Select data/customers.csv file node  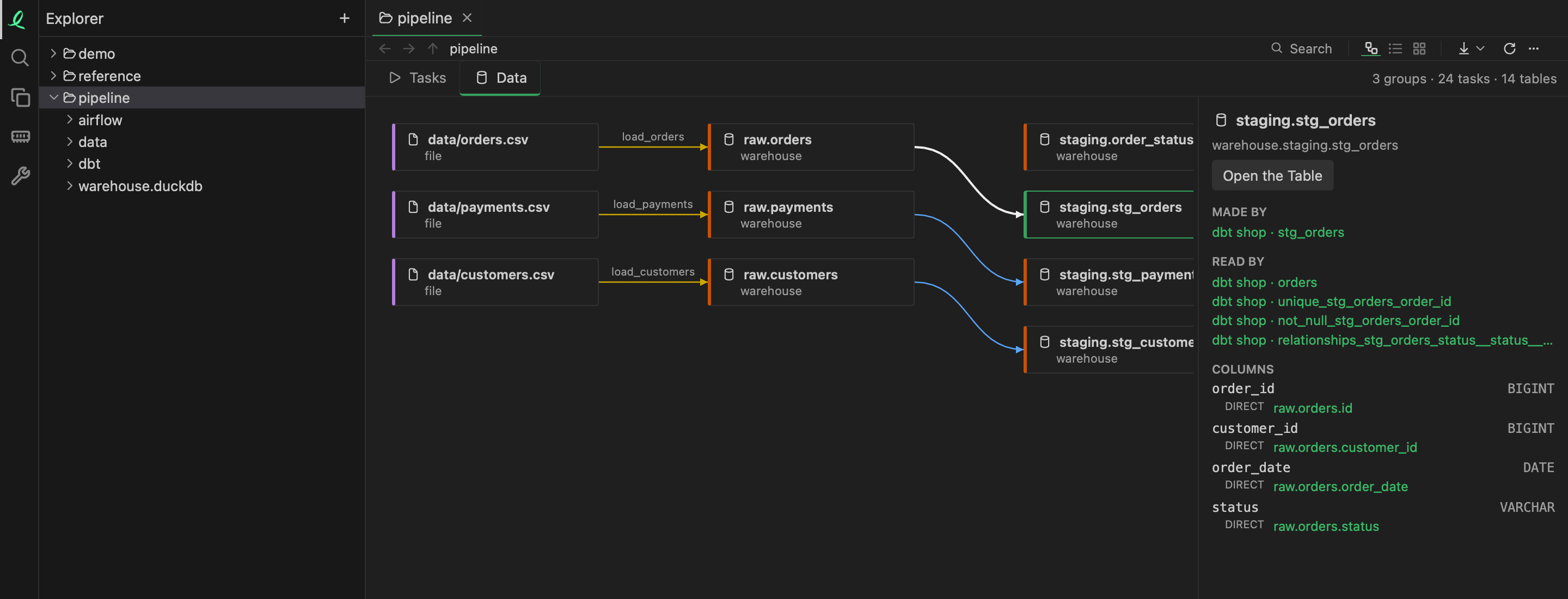tap(495, 282)
